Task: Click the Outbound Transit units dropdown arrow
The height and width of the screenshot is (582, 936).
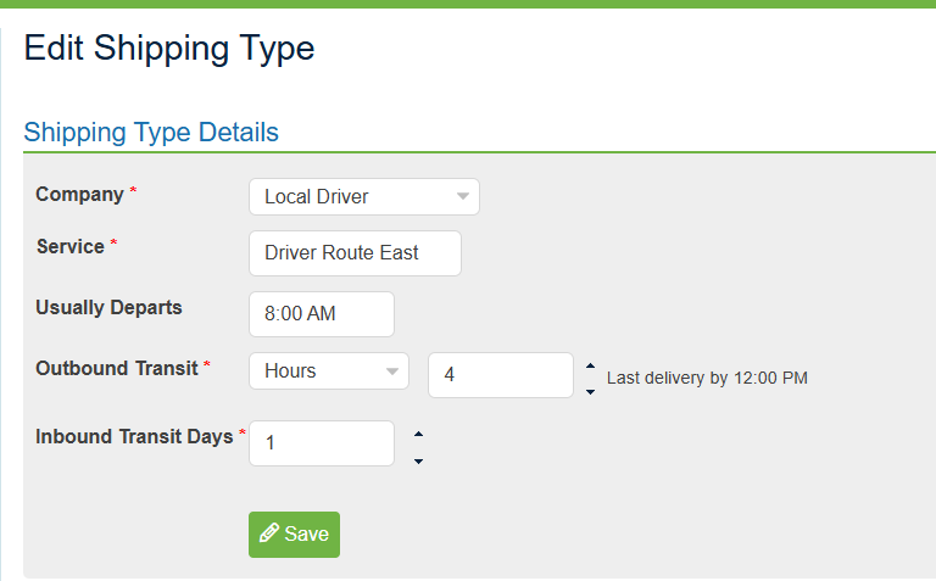Action: click(393, 371)
